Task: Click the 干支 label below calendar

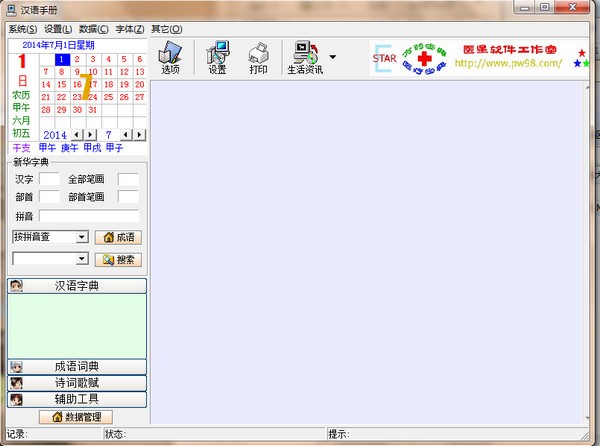Action: click(21, 148)
